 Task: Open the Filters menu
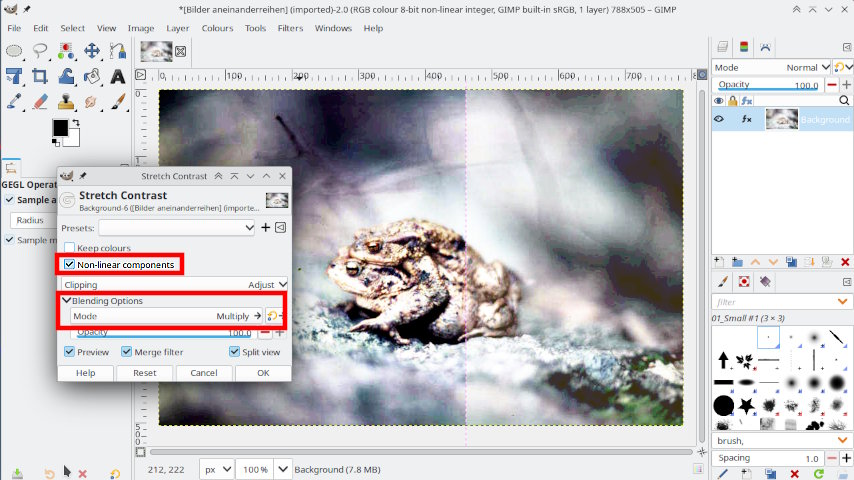[x=290, y=28]
